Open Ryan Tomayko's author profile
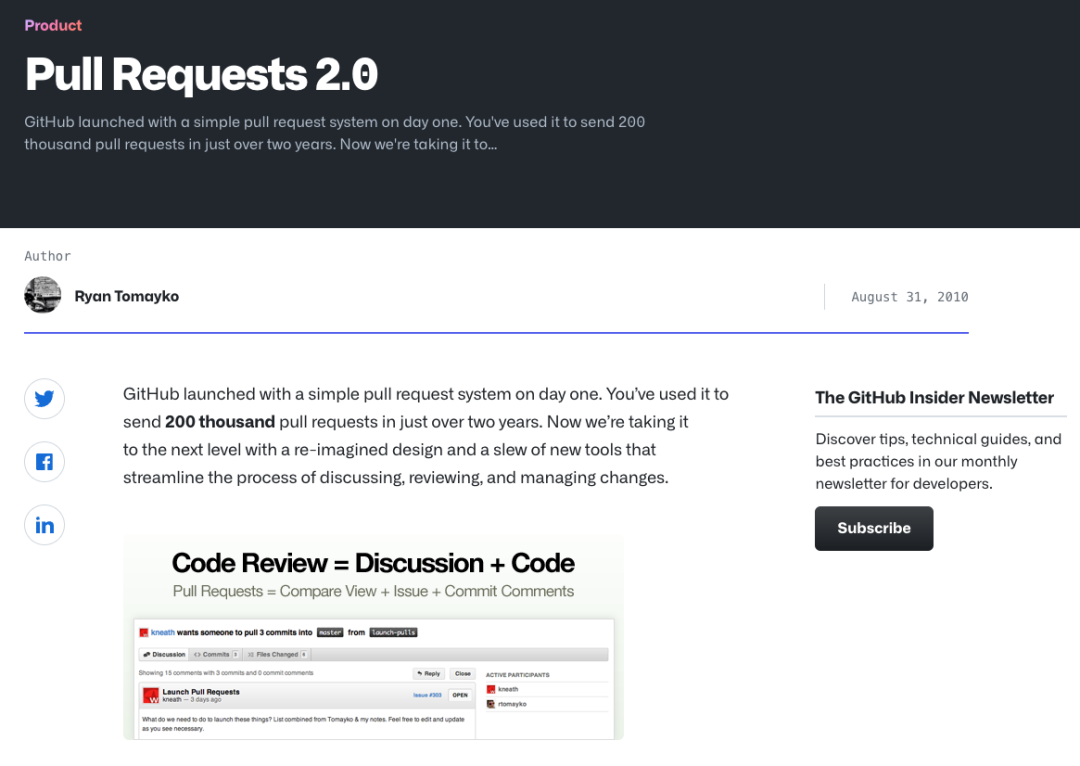This screenshot has width=1080, height=766. tap(127, 296)
